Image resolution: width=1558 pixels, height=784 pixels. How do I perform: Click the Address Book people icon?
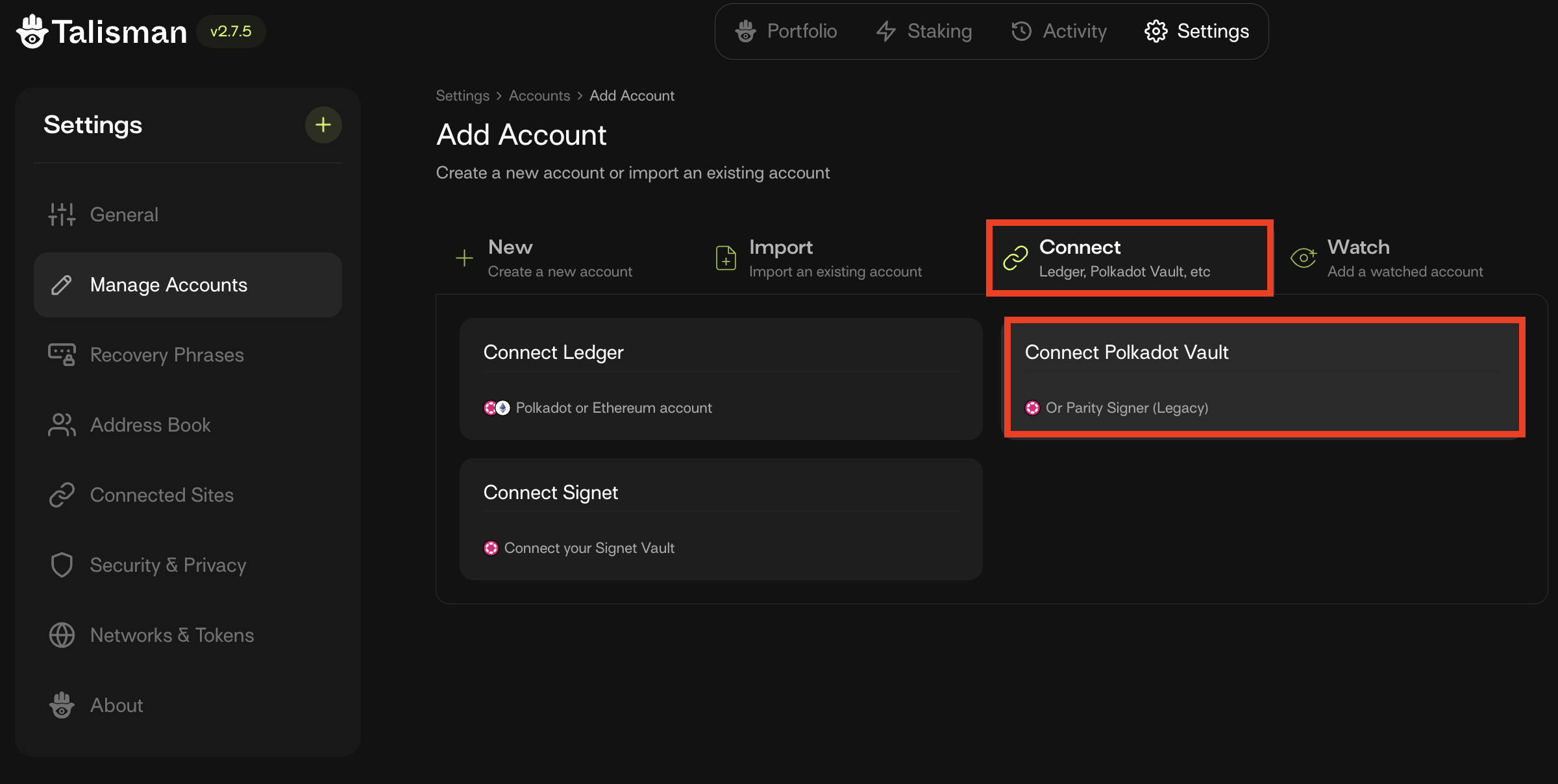[x=62, y=425]
